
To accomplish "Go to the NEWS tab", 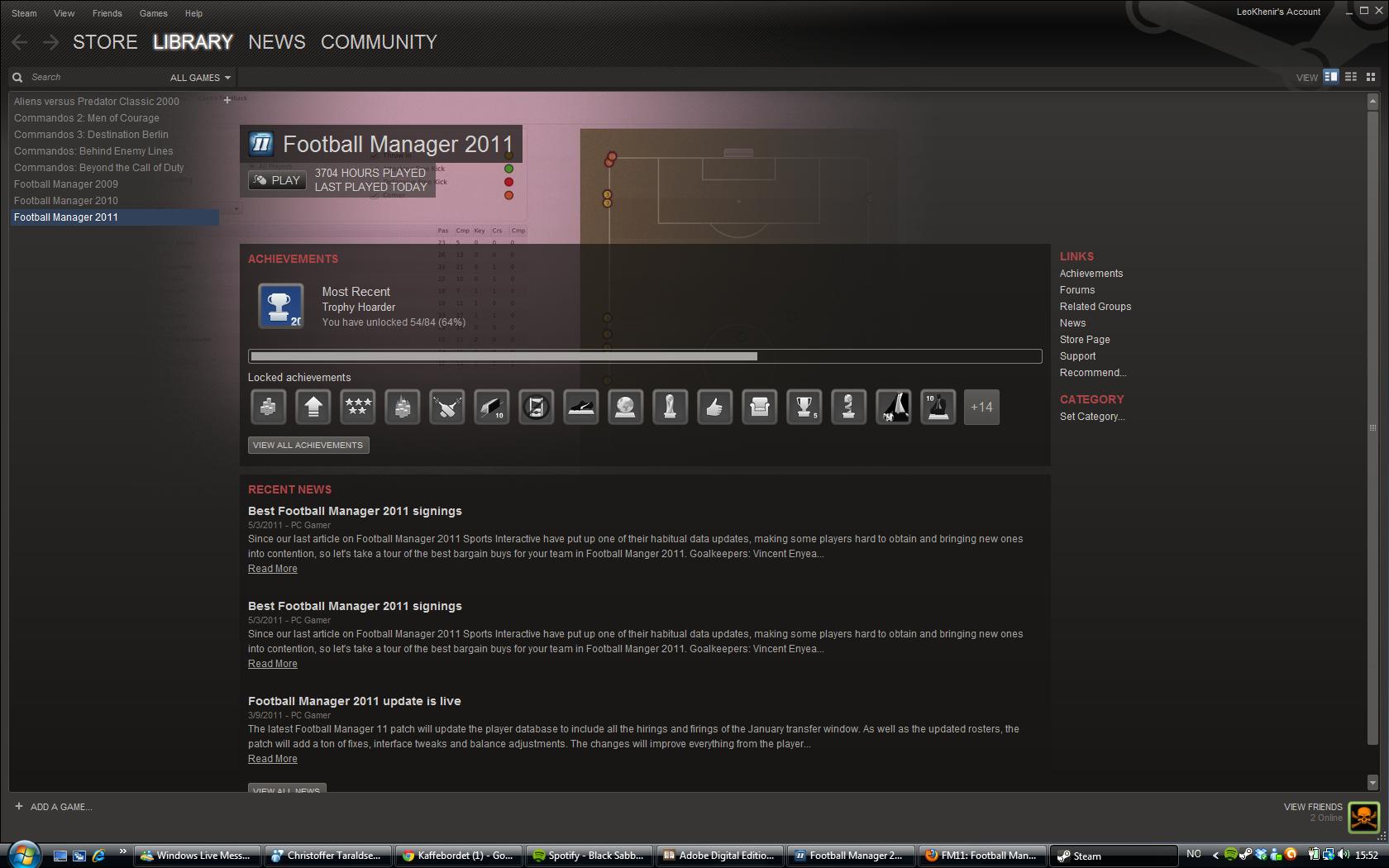I will coord(277,42).
